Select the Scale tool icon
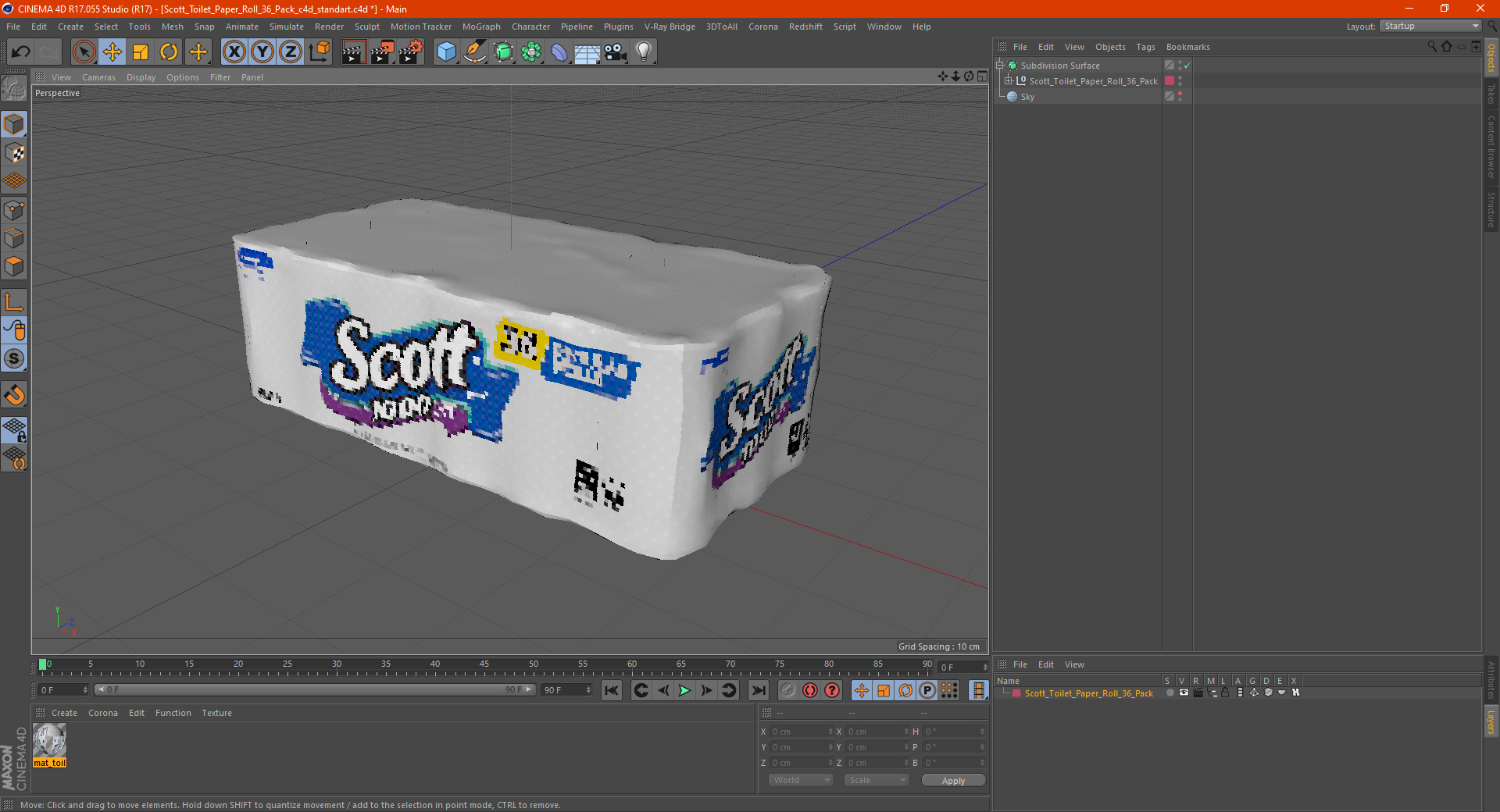Screen dimensions: 1500x812 141,52
